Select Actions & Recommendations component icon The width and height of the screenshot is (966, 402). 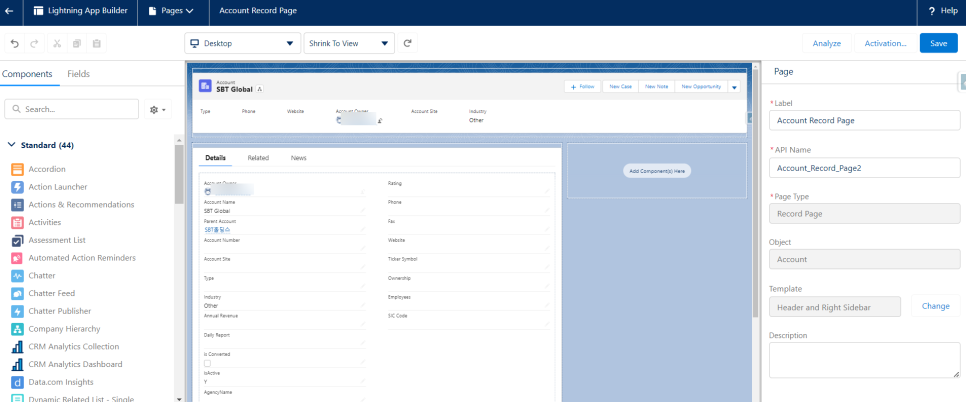tap(17, 205)
